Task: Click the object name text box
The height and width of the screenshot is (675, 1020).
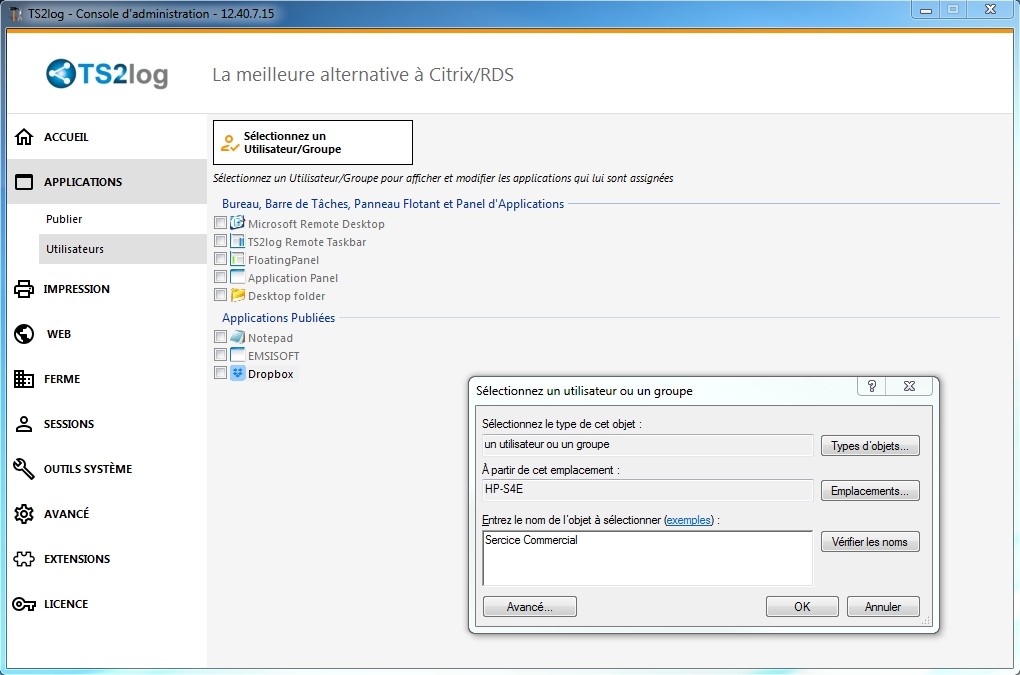Action: (x=647, y=558)
